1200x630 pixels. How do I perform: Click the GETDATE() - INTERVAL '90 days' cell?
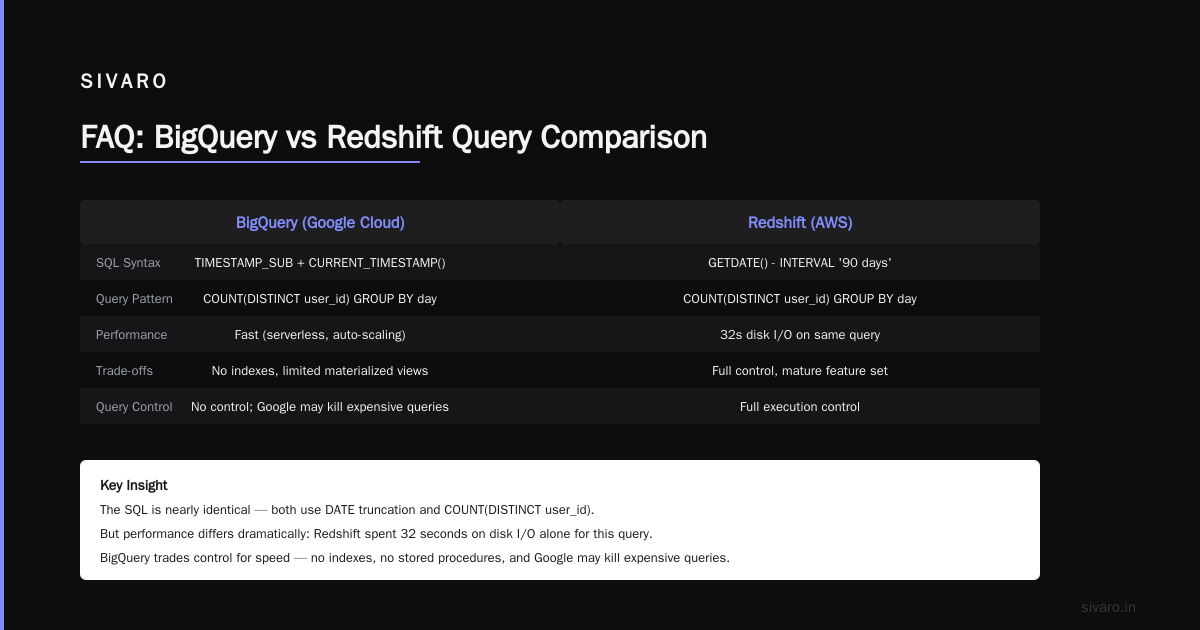(800, 262)
